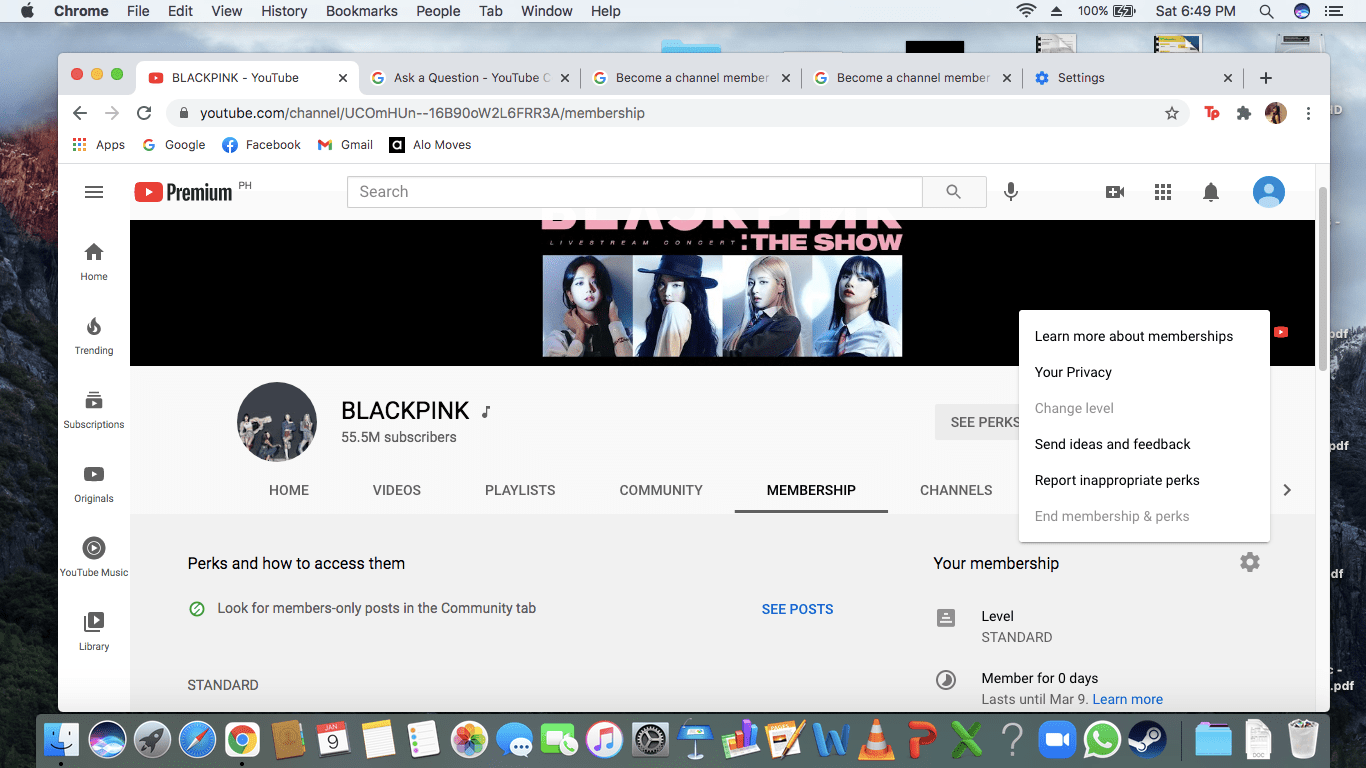Viewport: 1366px width, 768px height.
Task: Click the Chrome address bar URL
Action: [422, 113]
